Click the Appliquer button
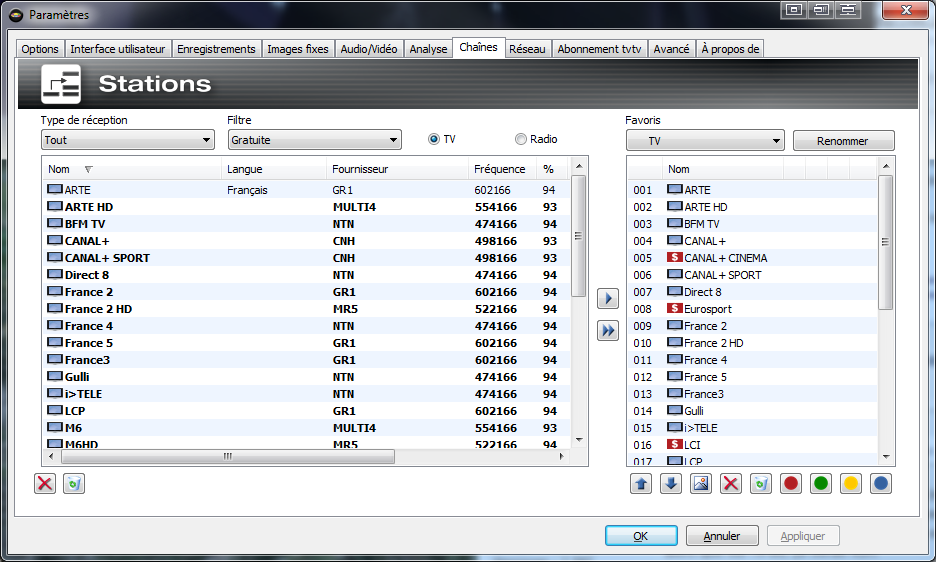The height and width of the screenshot is (562, 936). 803,536
